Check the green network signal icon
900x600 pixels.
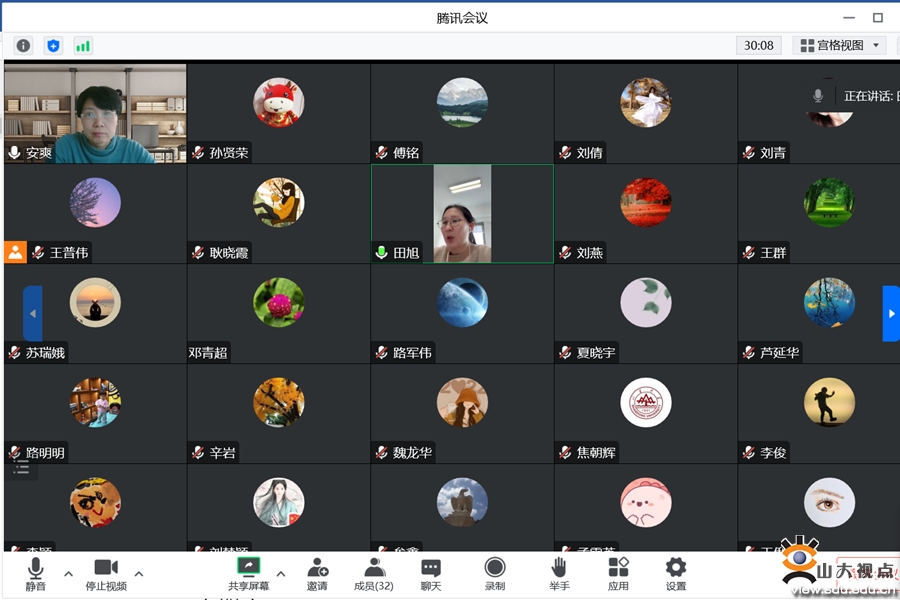[83, 46]
